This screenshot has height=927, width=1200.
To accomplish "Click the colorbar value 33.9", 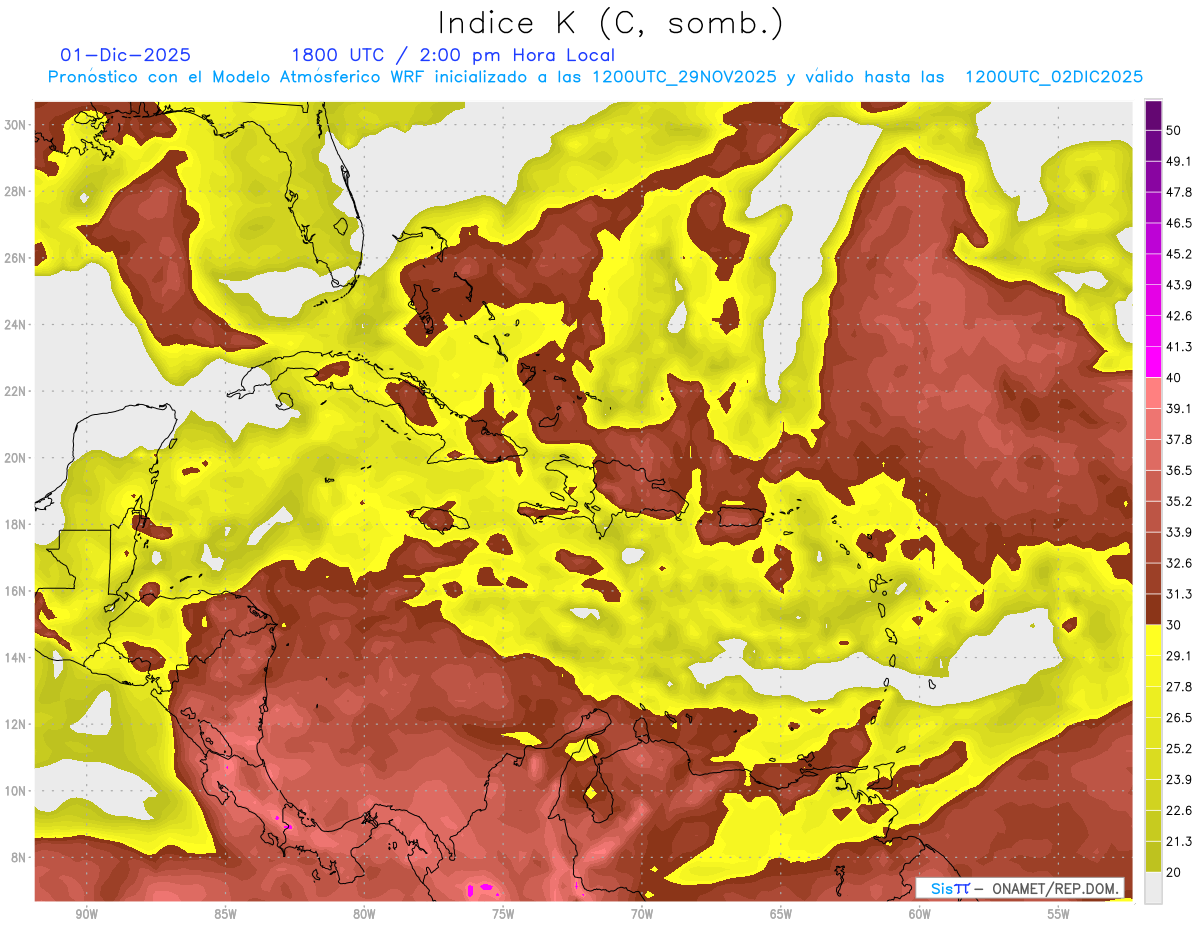I will [x=1179, y=532].
